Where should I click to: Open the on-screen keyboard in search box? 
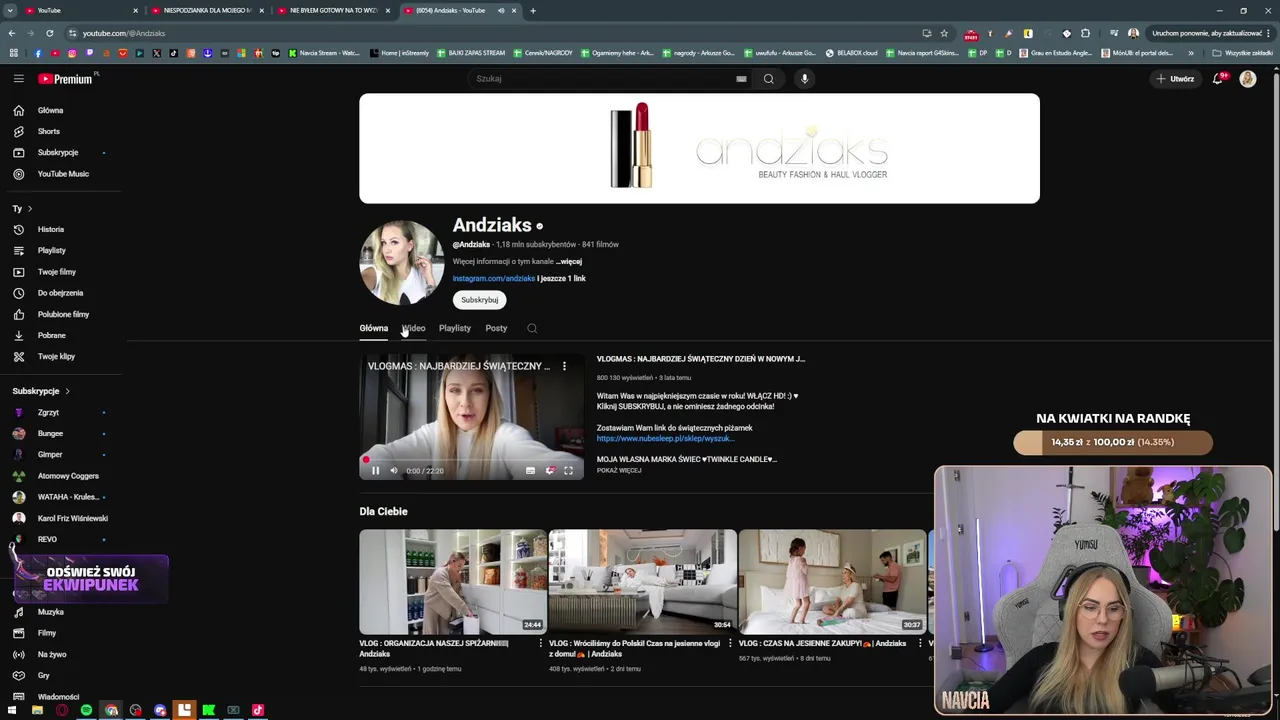[x=741, y=78]
